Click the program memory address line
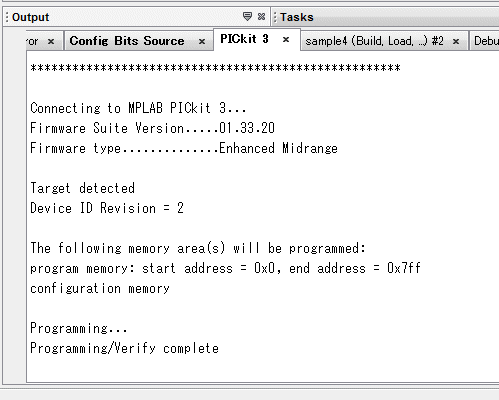Image resolution: width=499 pixels, height=400 pixels. tap(225, 268)
